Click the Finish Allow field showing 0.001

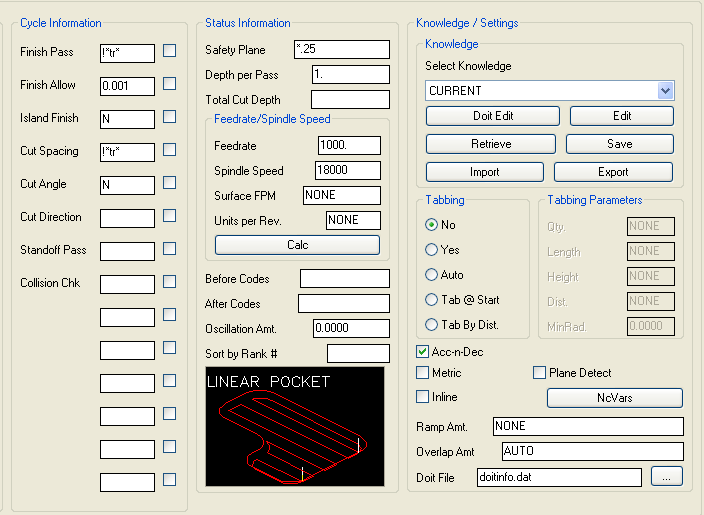coord(128,86)
